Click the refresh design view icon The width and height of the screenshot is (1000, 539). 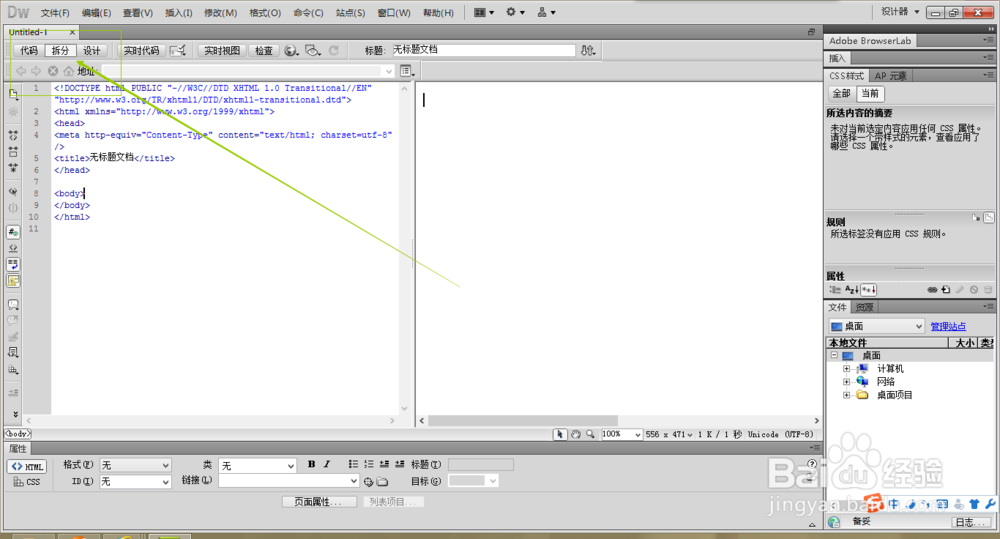(x=334, y=50)
